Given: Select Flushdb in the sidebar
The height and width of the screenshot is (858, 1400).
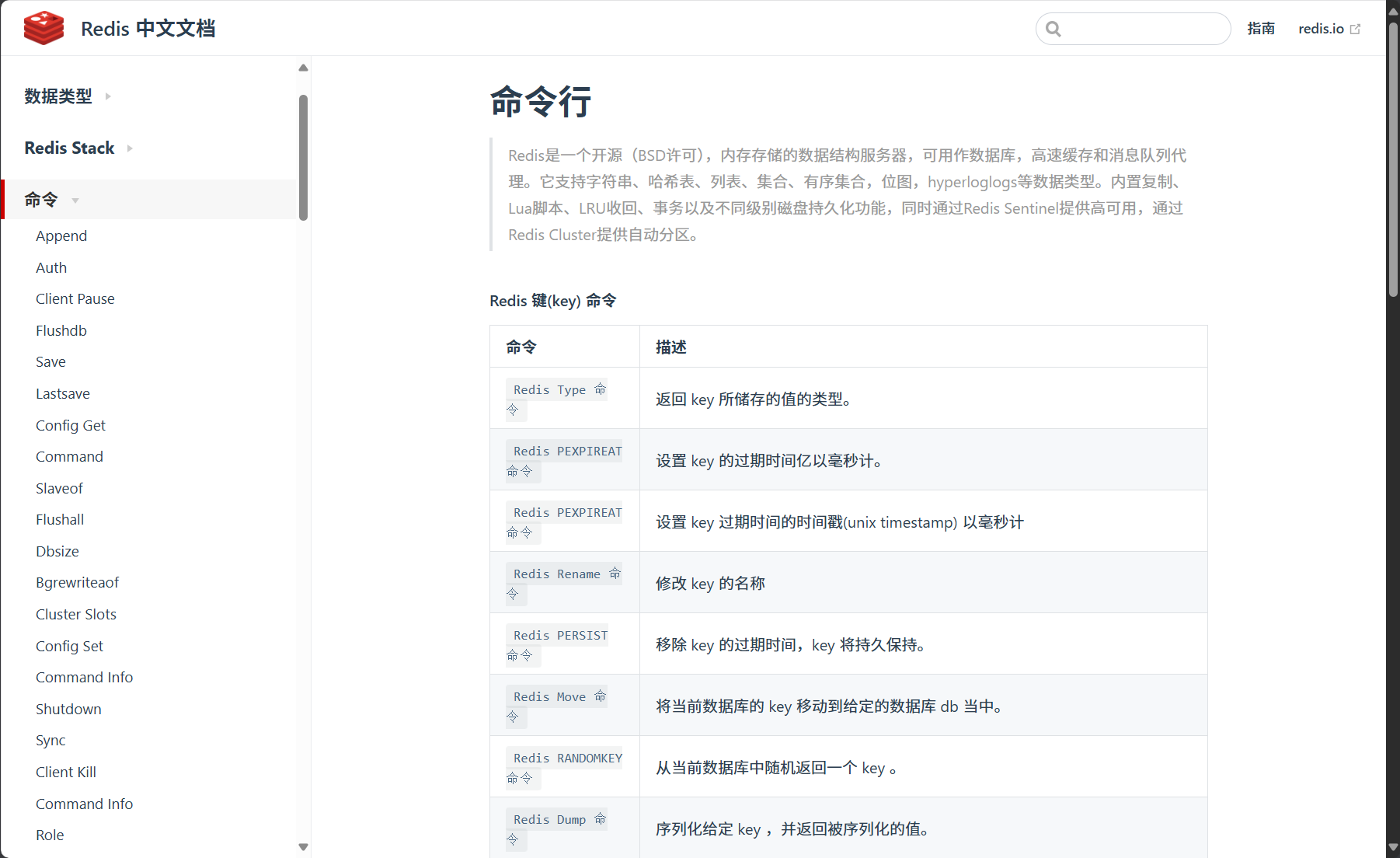Looking at the screenshot, I should coord(61,330).
